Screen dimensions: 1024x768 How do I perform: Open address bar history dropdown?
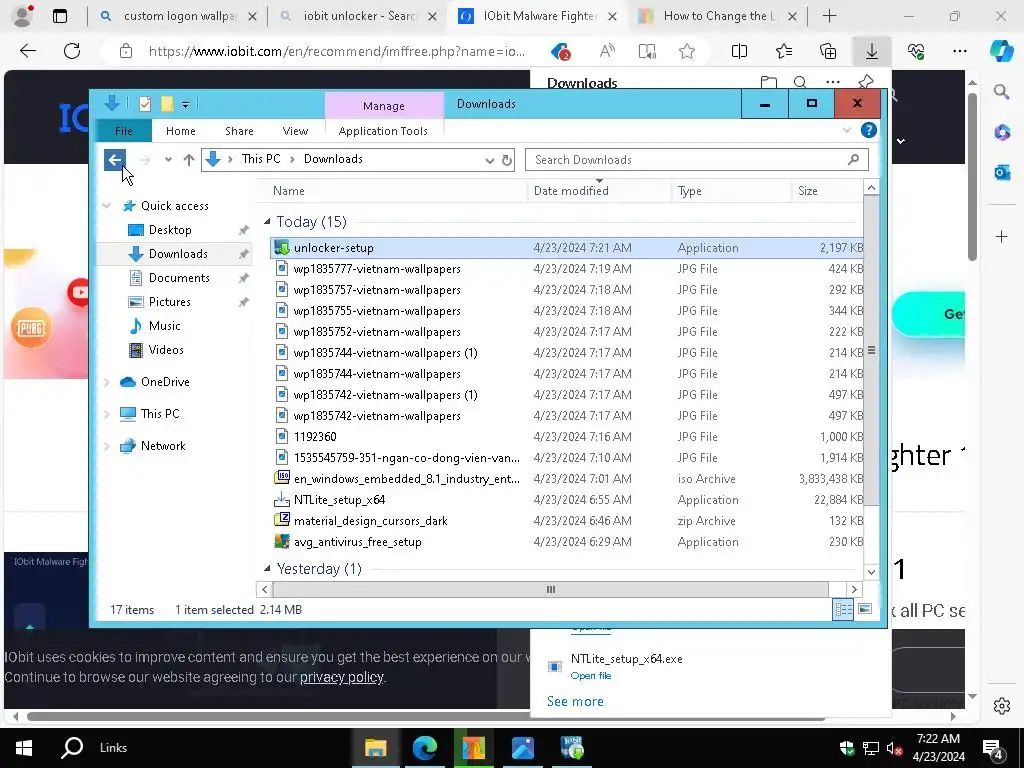pyautogui.click(x=489, y=161)
